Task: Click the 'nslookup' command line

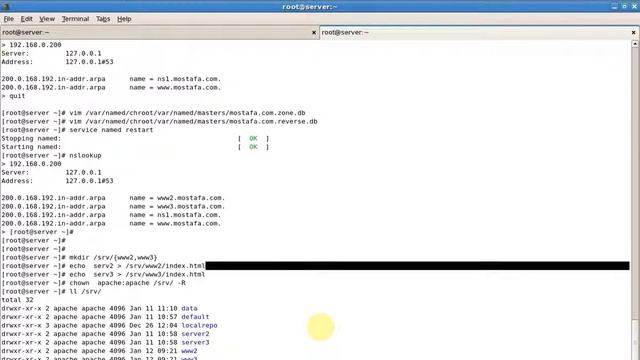Action: pos(51,156)
